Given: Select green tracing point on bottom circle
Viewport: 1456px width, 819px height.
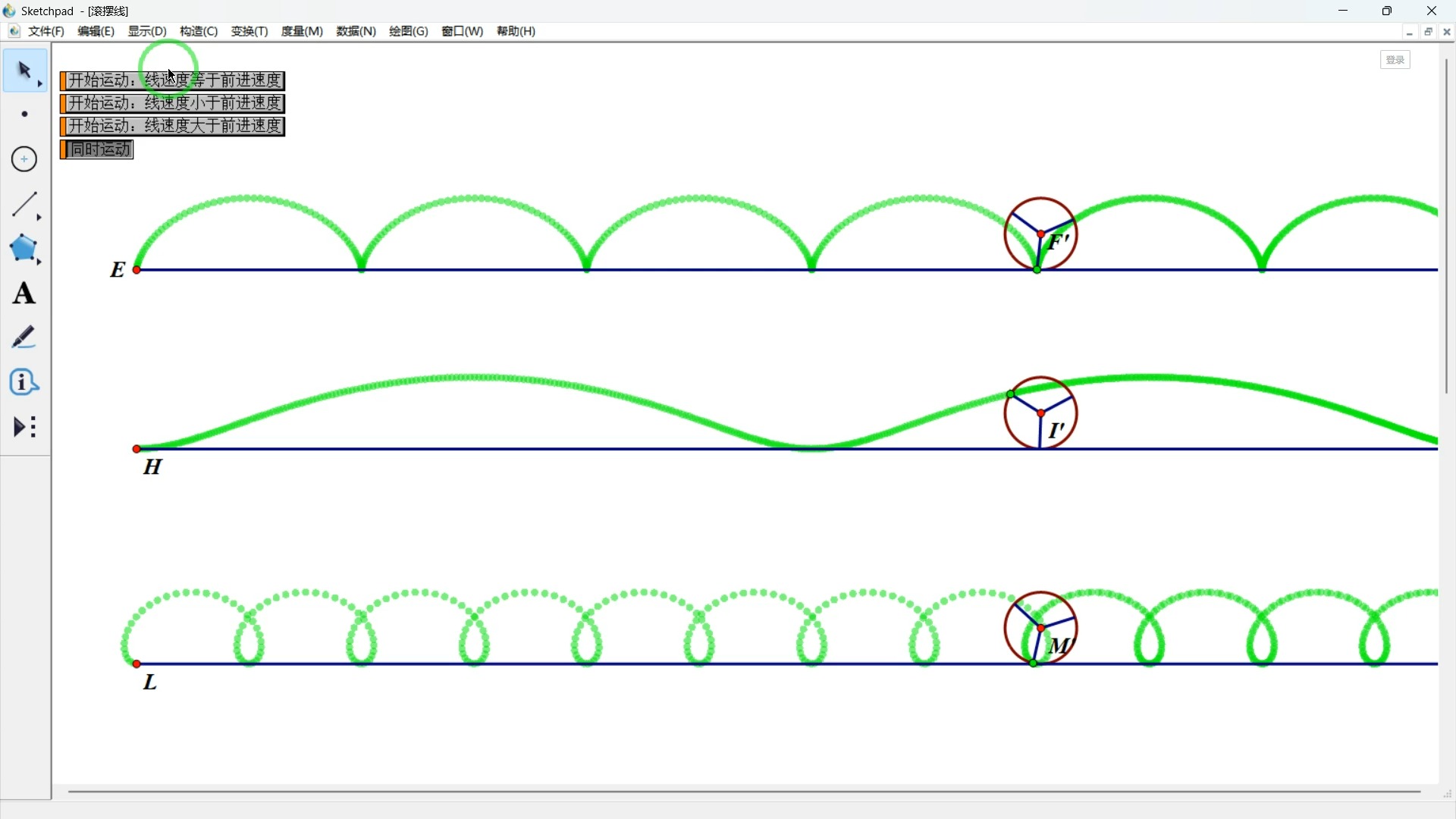Looking at the screenshot, I should [x=1034, y=664].
